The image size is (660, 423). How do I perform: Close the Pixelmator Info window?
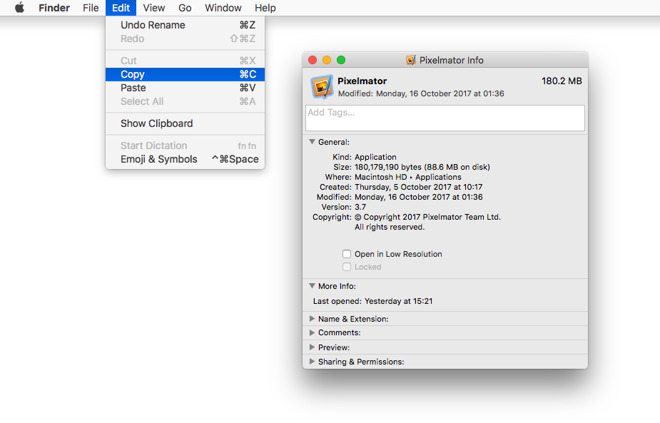click(x=312, y=60)
